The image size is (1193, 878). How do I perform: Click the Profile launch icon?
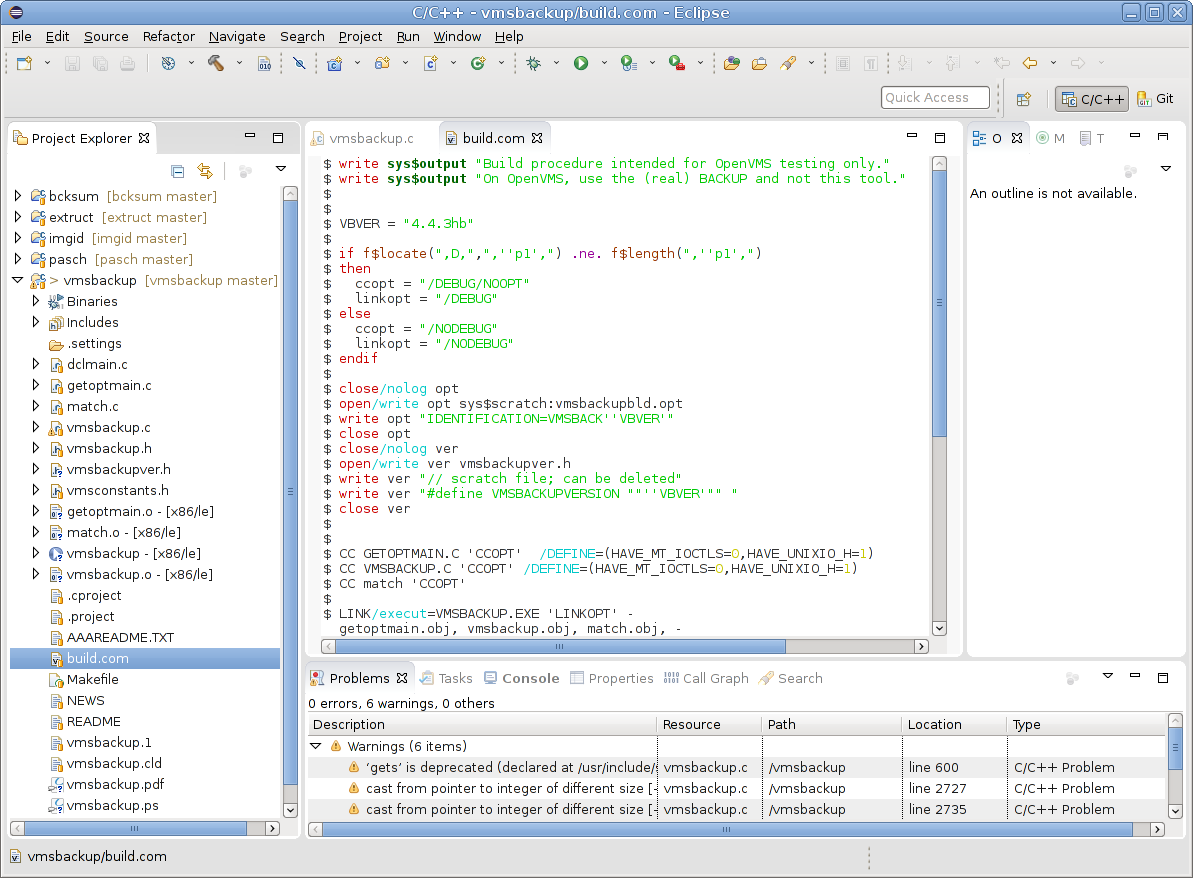pyautogui.click(x=628, y=63)
